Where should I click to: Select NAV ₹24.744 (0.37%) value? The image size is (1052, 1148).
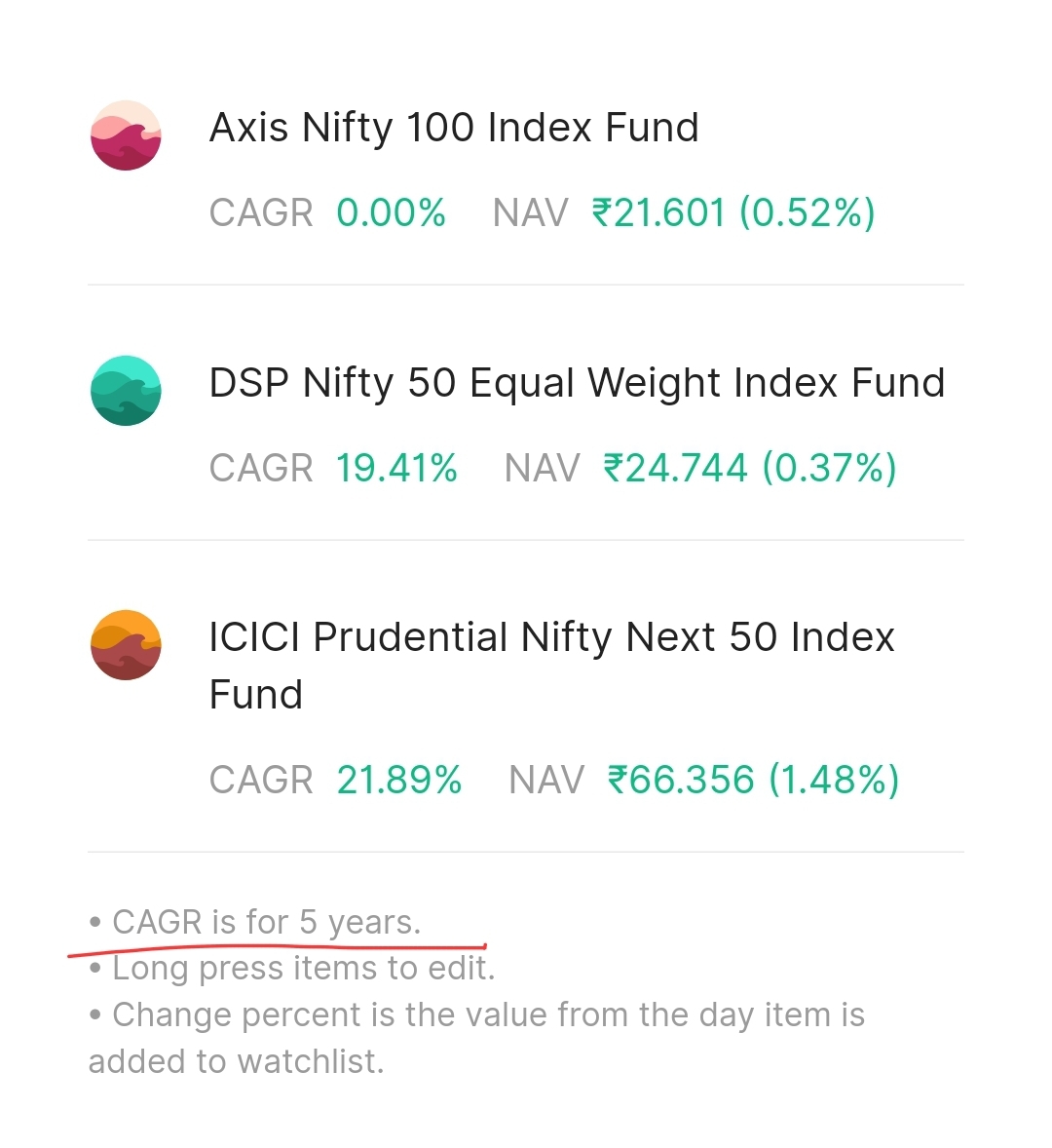pyautogui.click(x=749, y=468)
